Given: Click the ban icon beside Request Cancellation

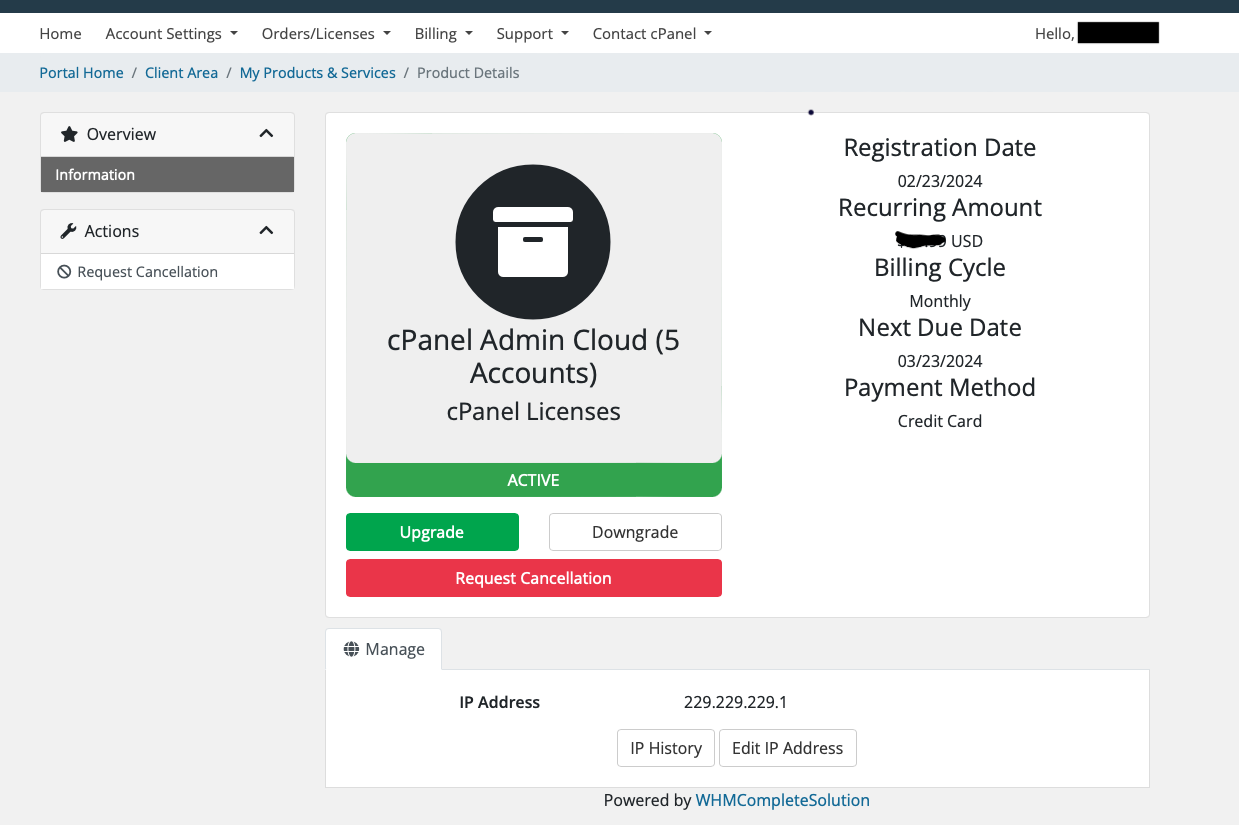Looking at the screenshot, I should click(64, 272).
